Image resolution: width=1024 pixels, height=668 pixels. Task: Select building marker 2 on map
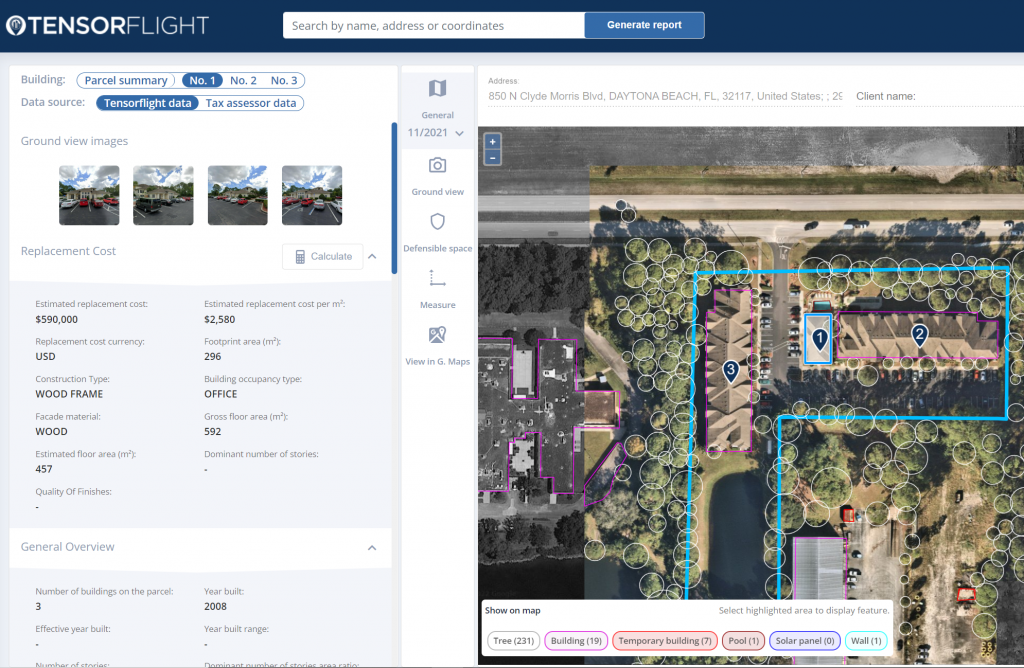click(x=920, y=335)
